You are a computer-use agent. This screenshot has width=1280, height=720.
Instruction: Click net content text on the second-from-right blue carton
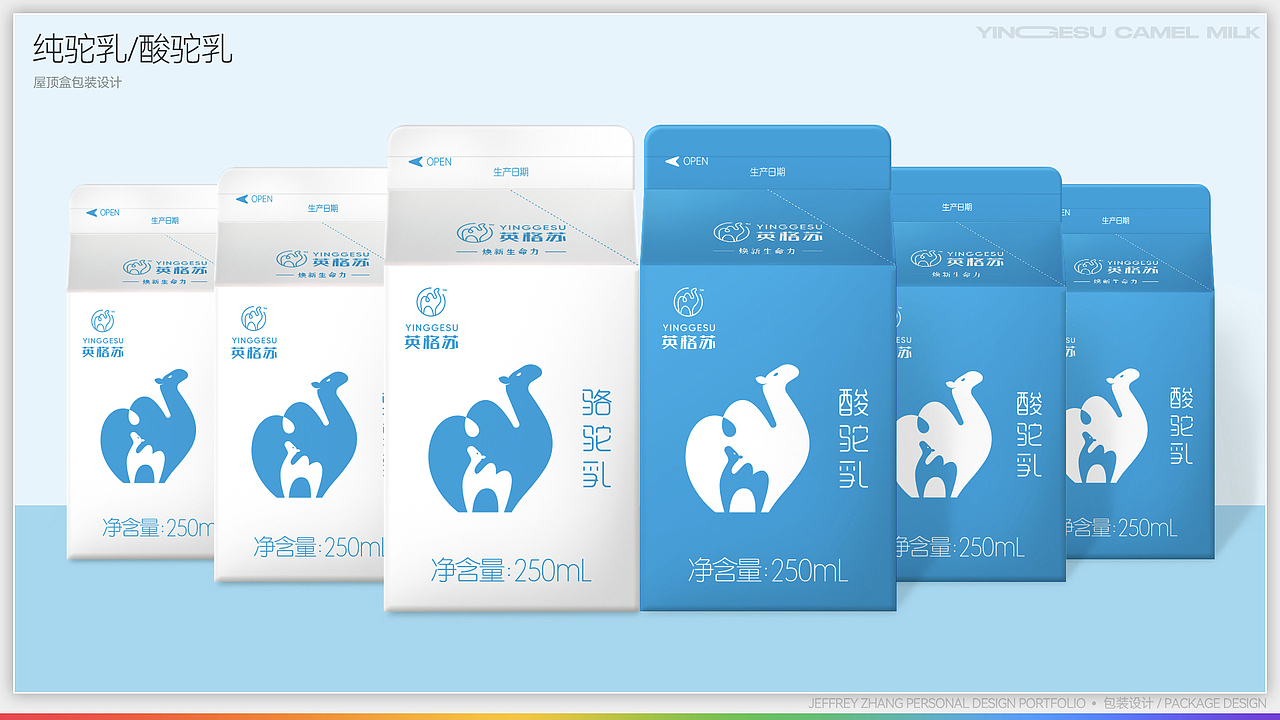960,547
